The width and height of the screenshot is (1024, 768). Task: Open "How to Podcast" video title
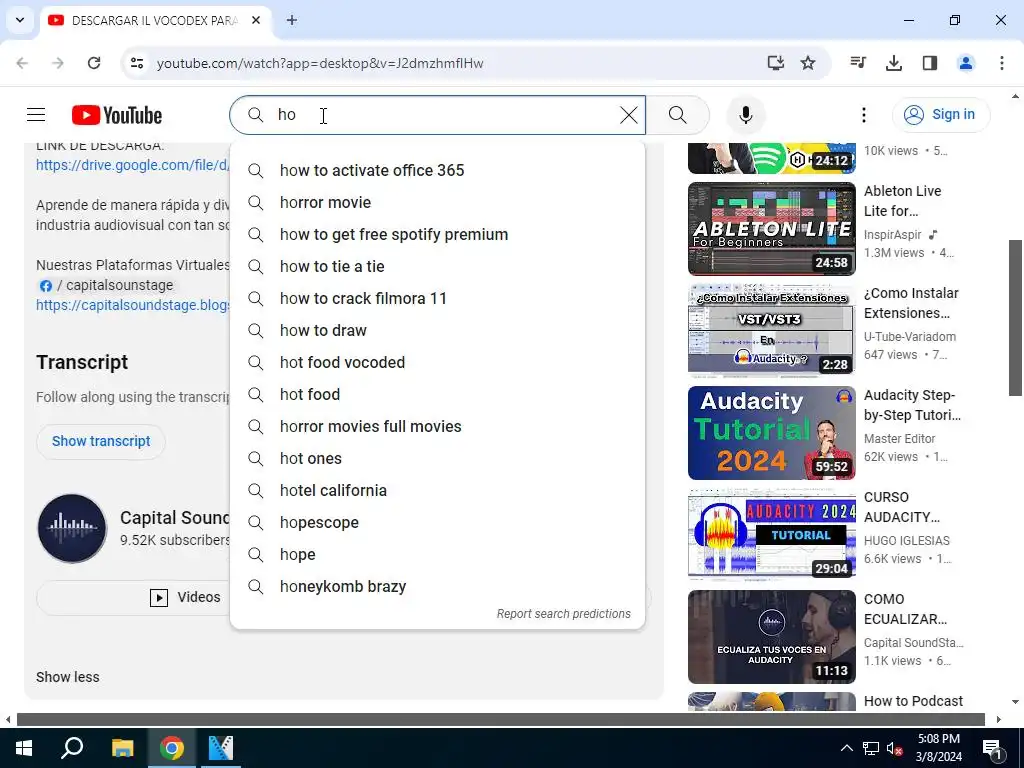point(913,701)
